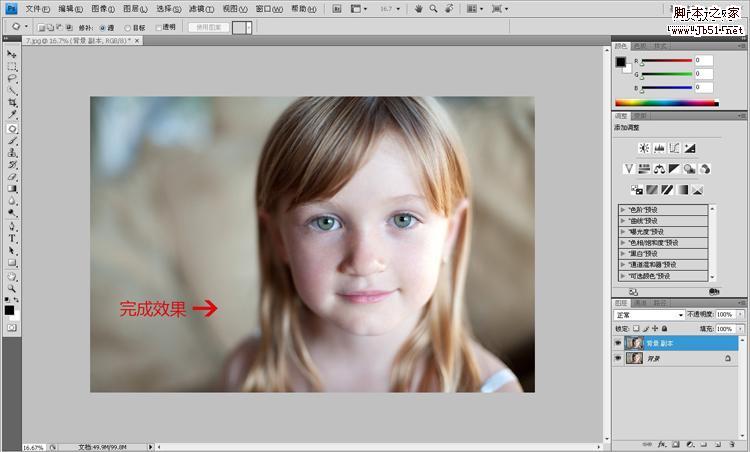Click the layer style fx icon
The image size is (750, 452).
pyautogui.click(x=662, y=444)
